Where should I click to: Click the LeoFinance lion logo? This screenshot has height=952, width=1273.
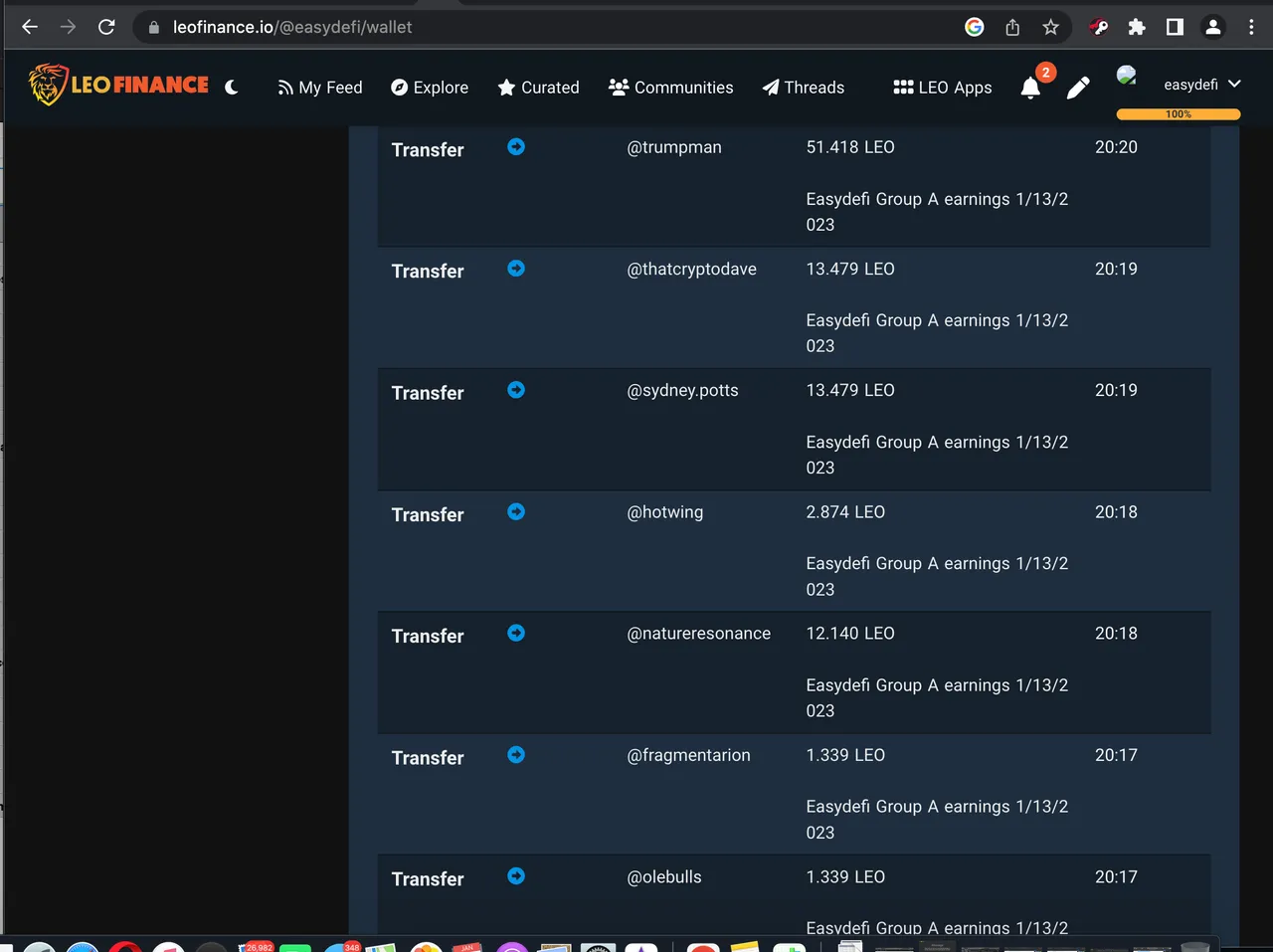click(x=118, y=85)
